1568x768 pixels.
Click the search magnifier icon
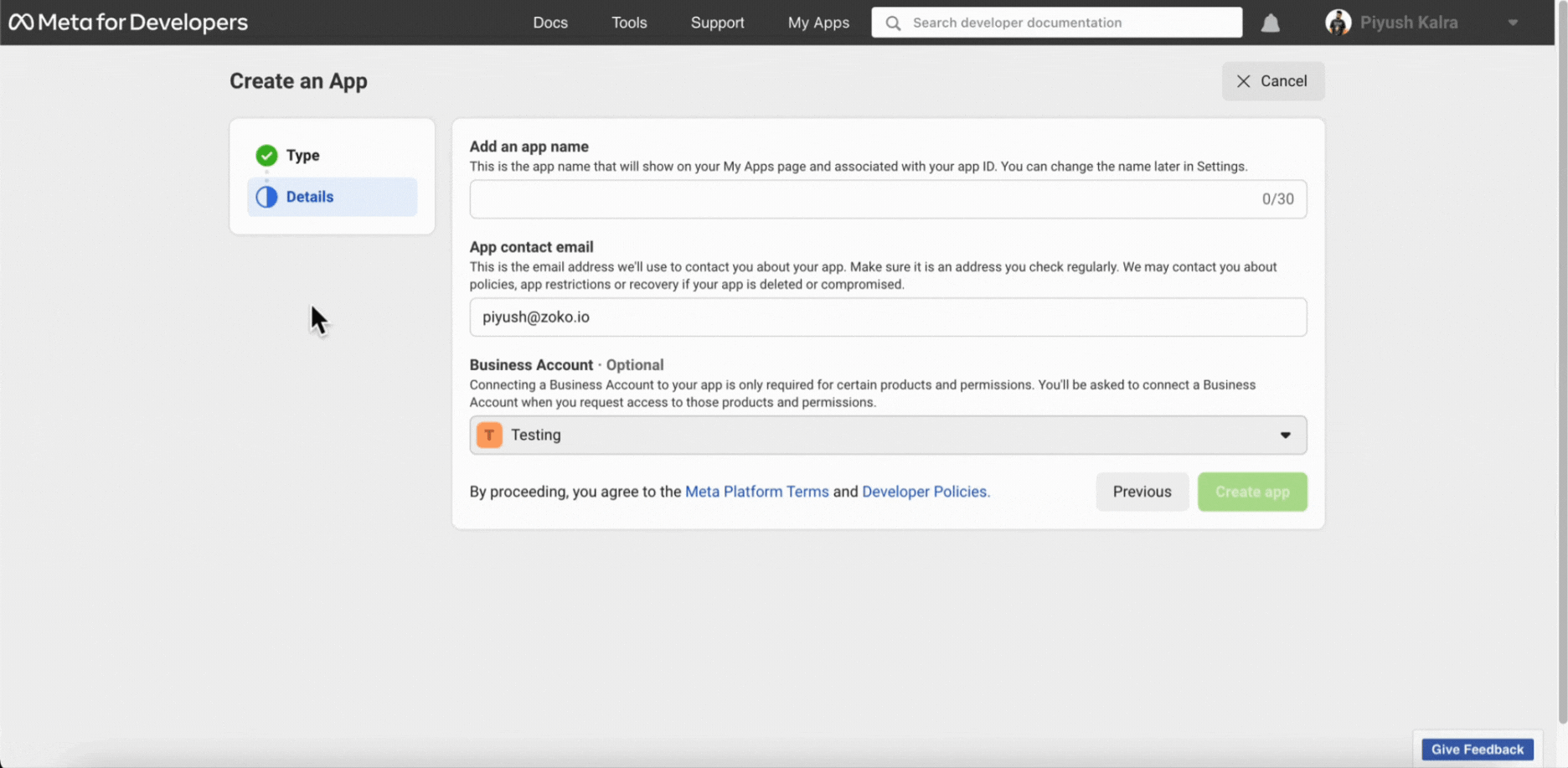(x=893, y=23)
